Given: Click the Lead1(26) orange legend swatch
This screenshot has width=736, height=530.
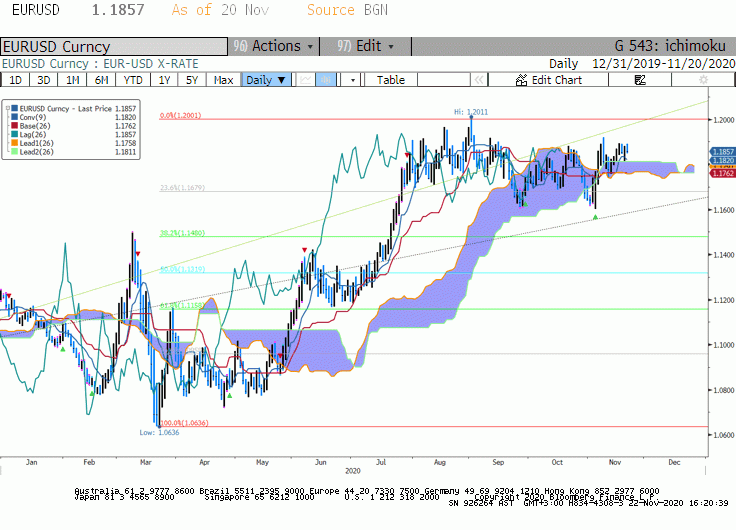Looking at the screenshot, I should point(15,143).
